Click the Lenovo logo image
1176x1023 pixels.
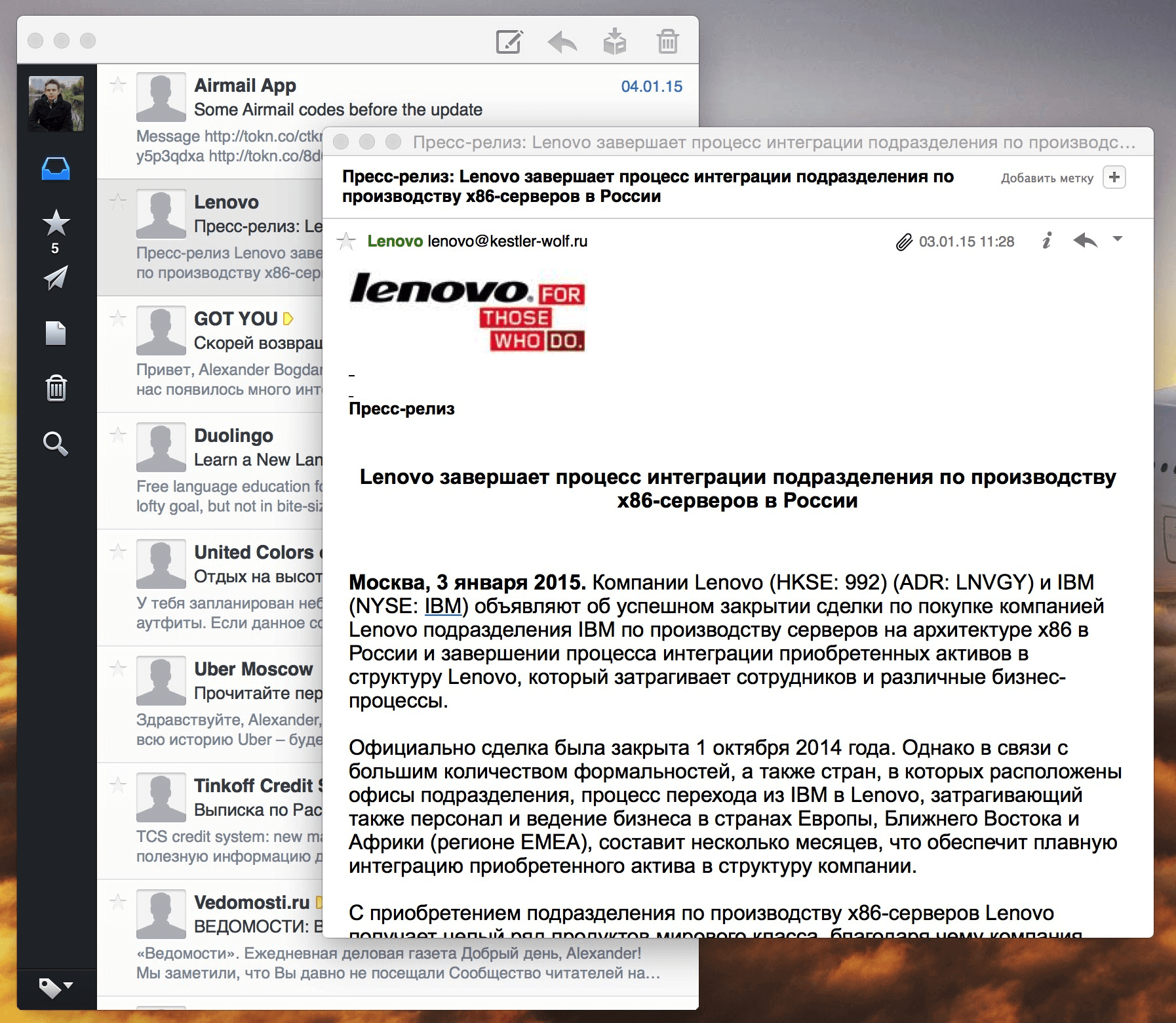pyautogui.click(x=467, y=312)
